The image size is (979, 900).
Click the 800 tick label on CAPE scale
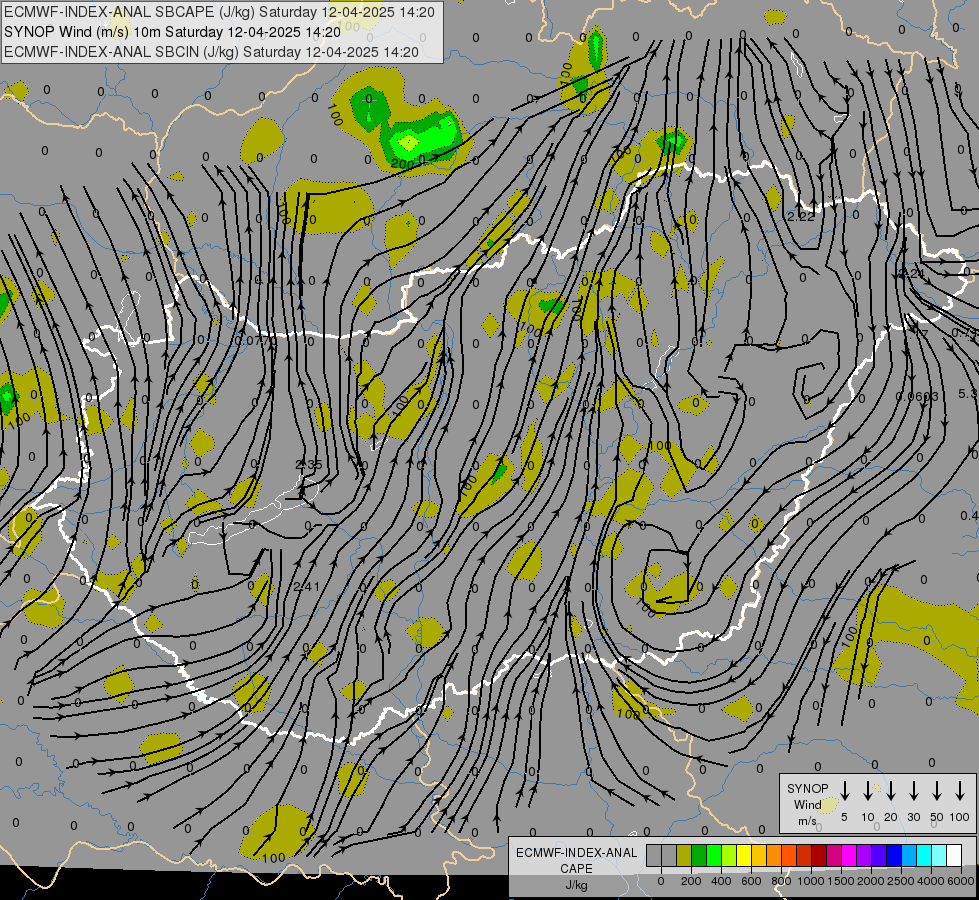[781, 881]
